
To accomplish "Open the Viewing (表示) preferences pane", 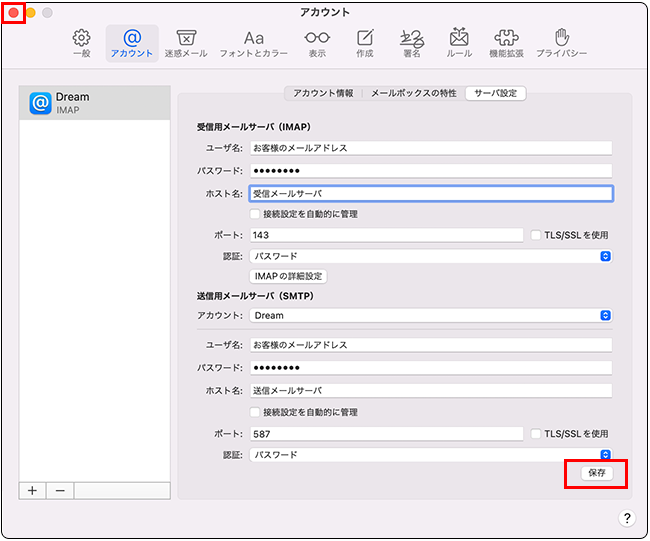I will tap(317, 43).
